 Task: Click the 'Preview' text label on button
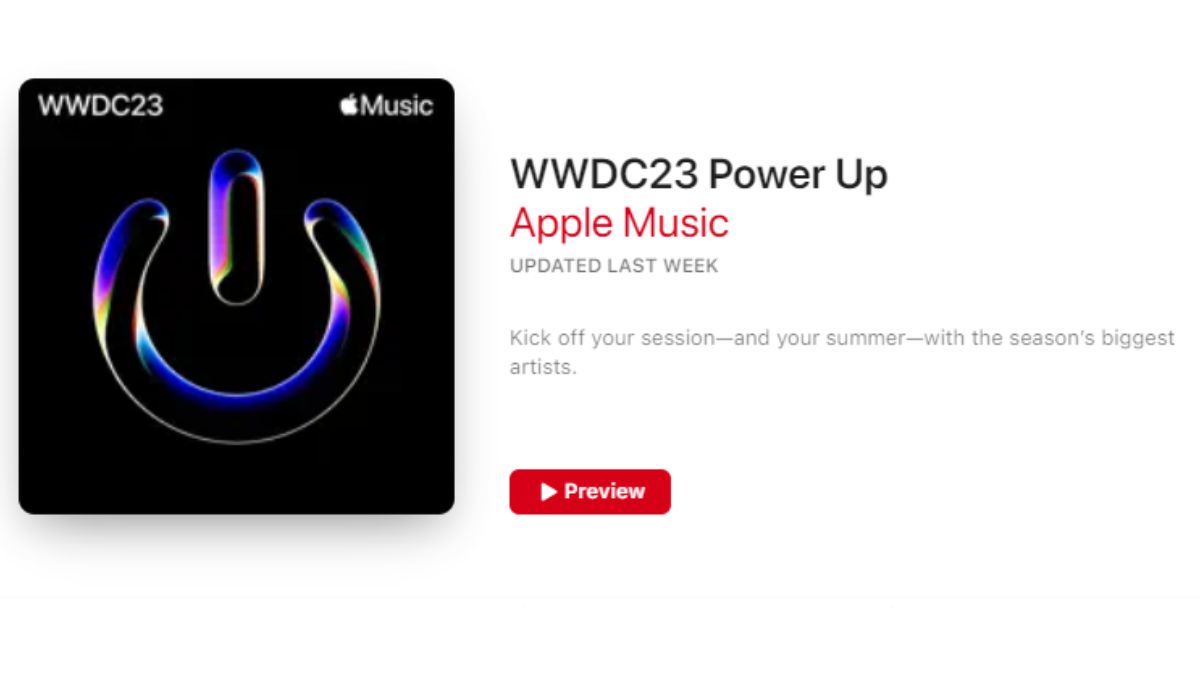tap(604, 492)
